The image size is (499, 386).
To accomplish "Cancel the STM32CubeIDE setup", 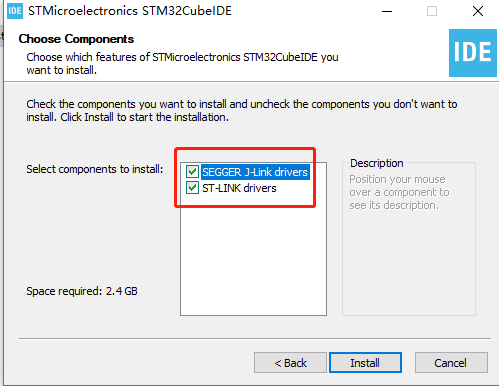I will 451,363.
